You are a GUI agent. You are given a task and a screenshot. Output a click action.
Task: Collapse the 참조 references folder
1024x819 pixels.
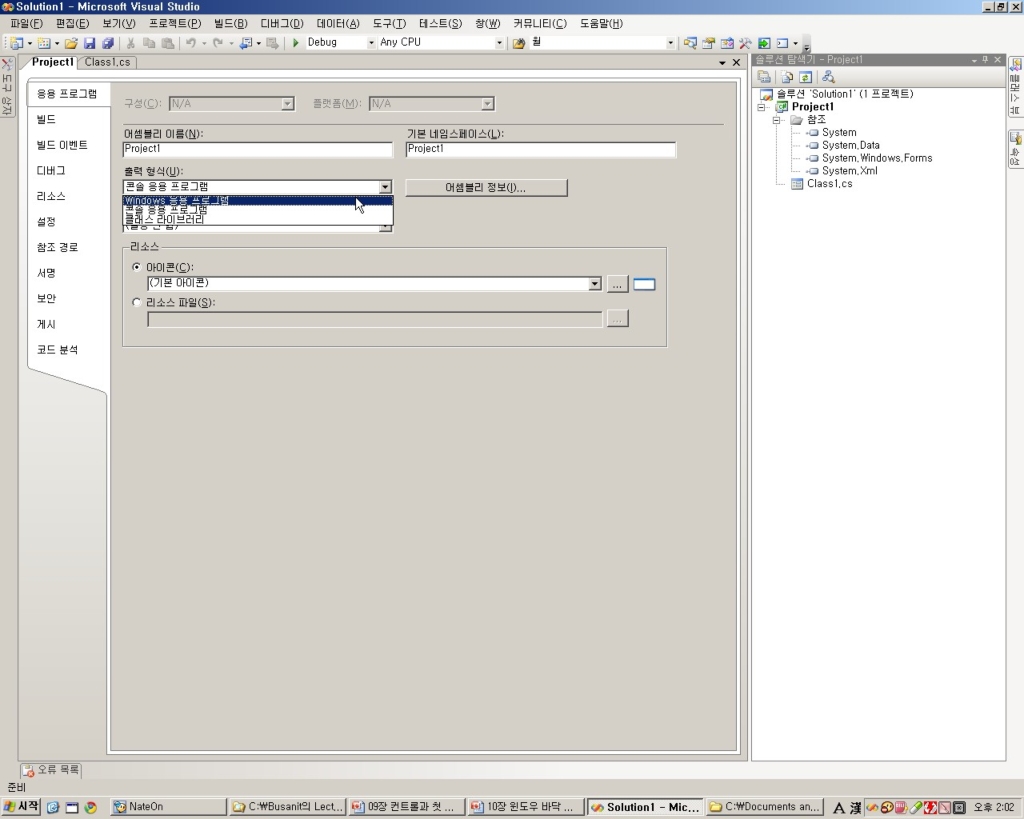coord(776,120)
